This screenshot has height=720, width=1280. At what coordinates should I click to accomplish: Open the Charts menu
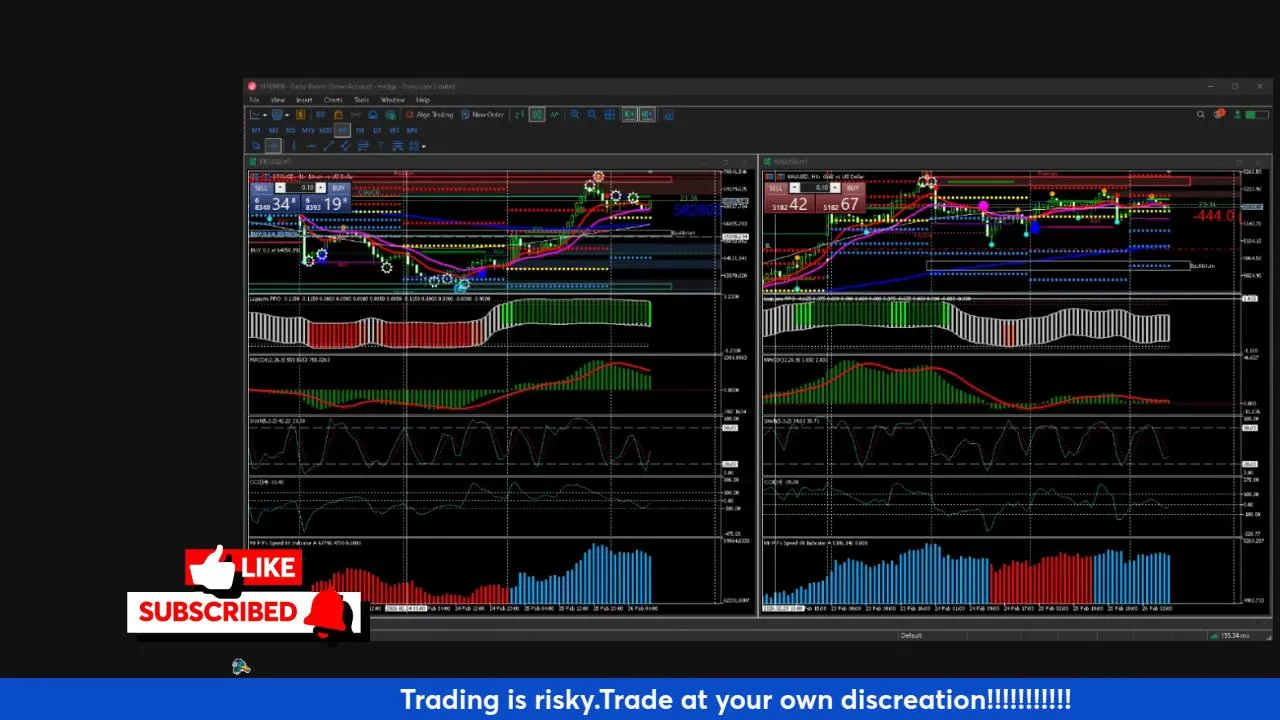tap(333, 100)
